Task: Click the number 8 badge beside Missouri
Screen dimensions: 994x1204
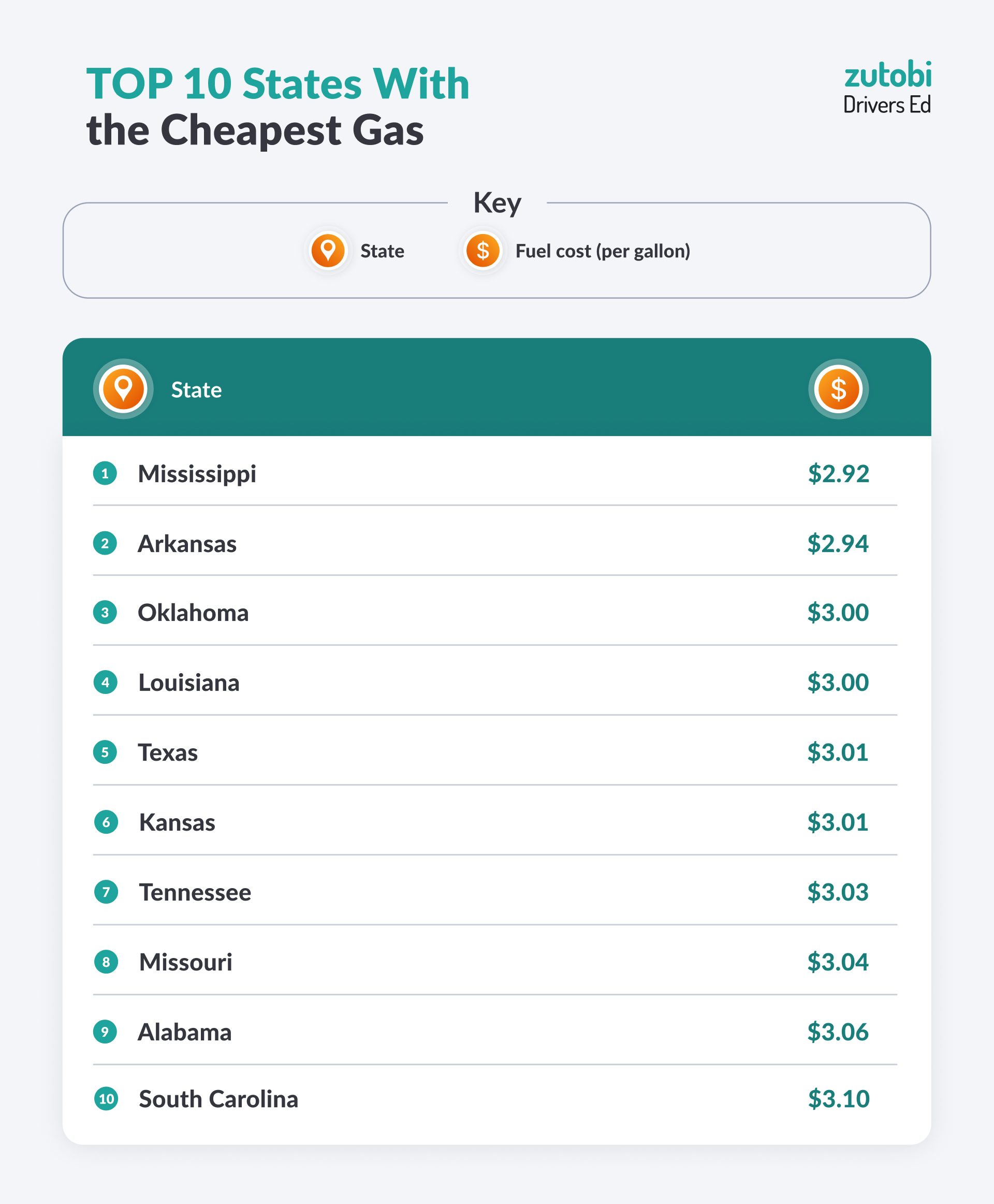Action: coord(106,962)
